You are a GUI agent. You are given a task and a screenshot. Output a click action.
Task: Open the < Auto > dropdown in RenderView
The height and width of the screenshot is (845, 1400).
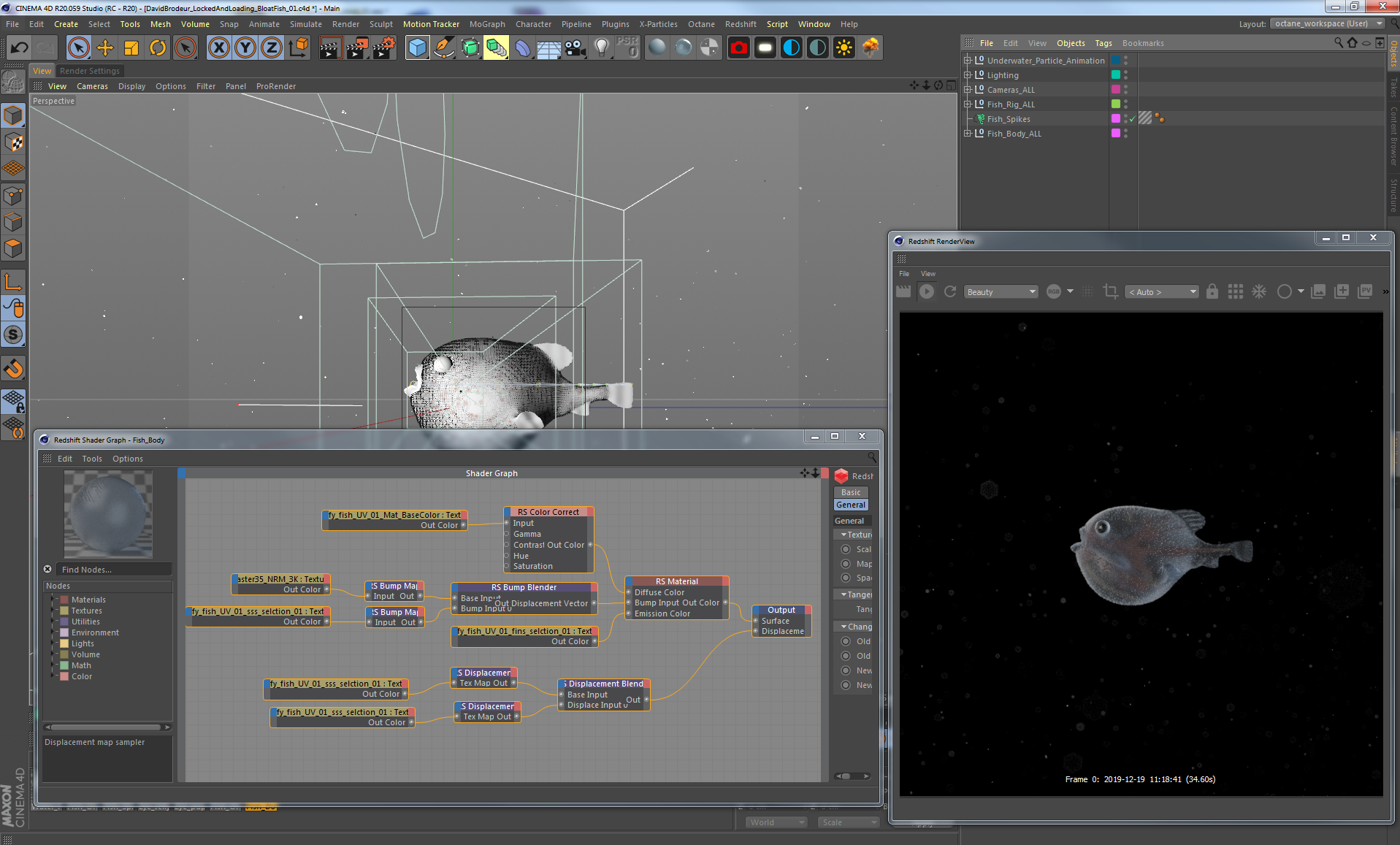1160,291
